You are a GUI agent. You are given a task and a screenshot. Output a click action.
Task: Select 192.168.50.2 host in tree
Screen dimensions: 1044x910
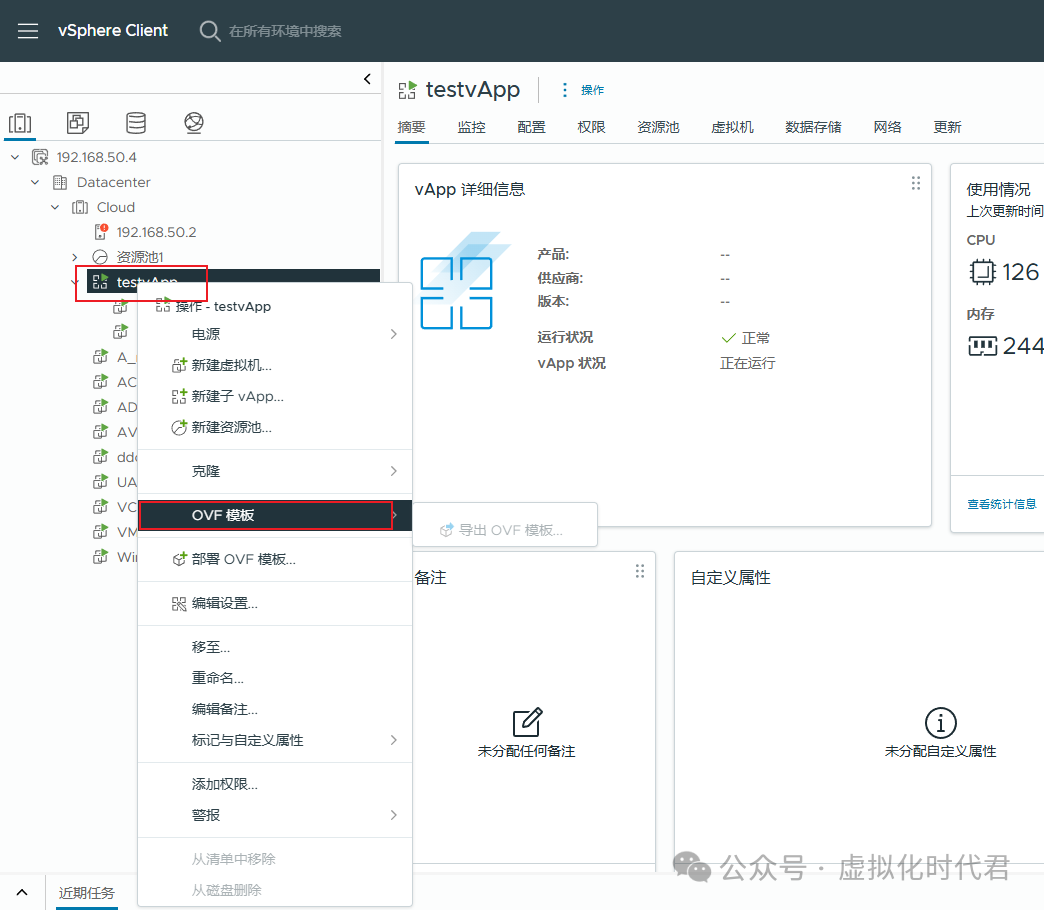(x=156, y=232)
